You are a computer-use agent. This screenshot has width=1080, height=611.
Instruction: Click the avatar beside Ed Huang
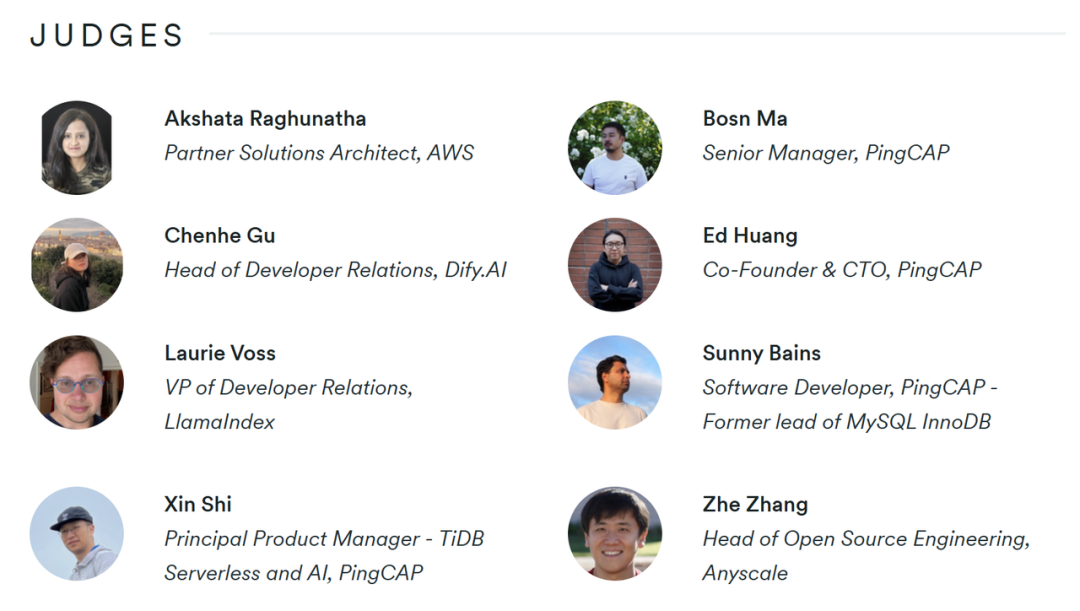615,265
